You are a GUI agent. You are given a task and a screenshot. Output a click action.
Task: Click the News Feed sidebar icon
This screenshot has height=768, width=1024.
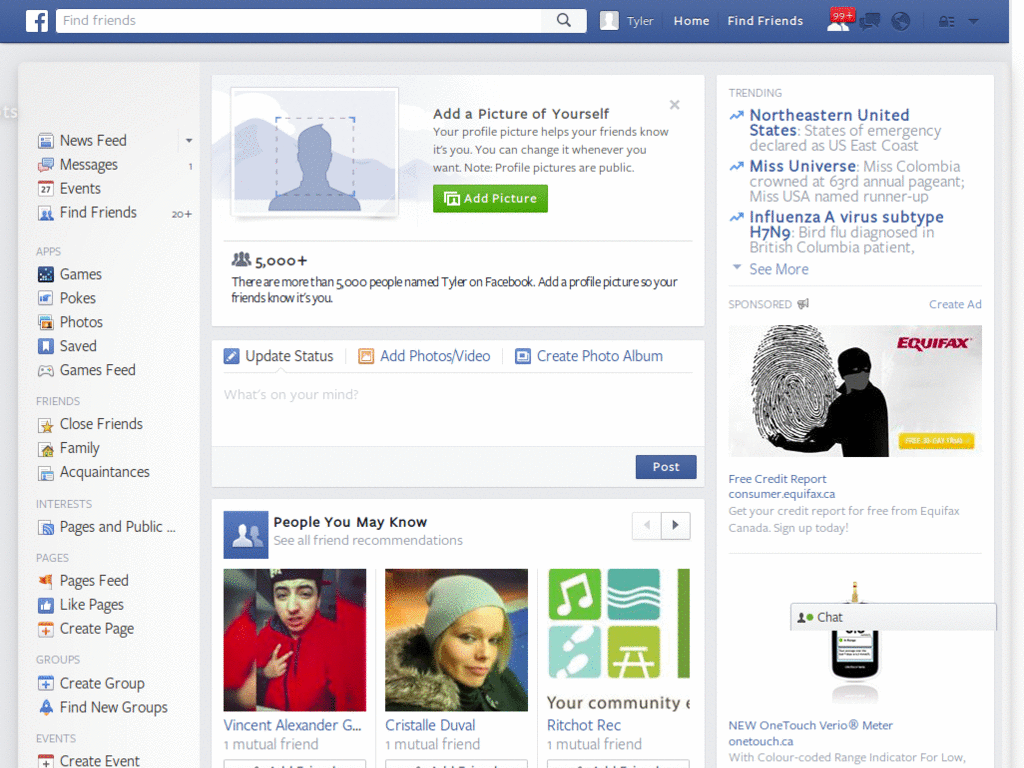[46, 141]
